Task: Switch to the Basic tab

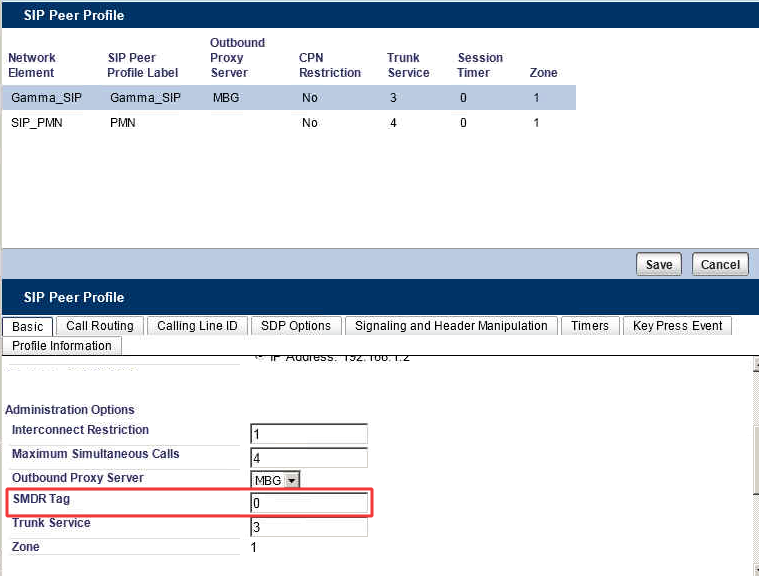Action: [x=27, y=326]
